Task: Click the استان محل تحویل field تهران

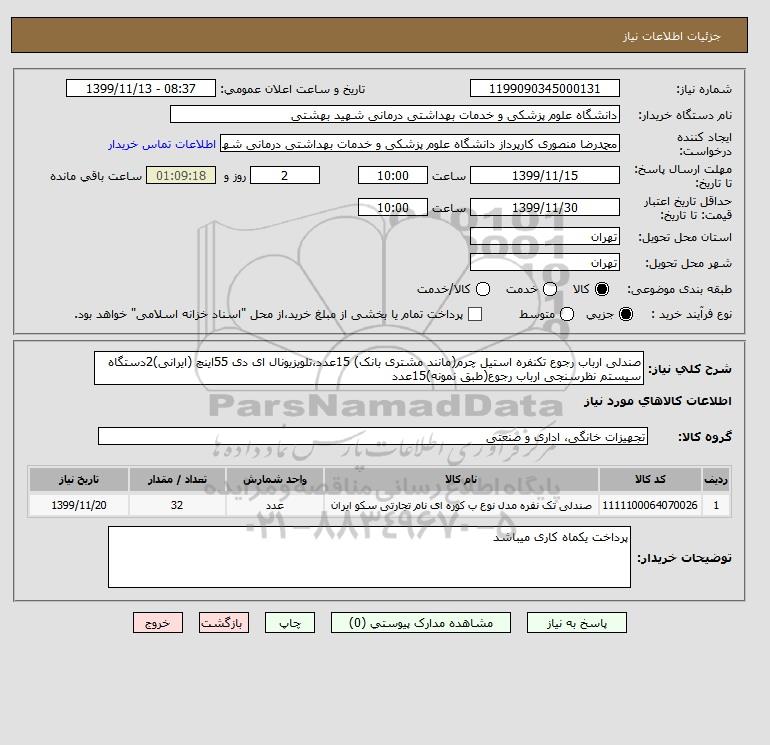Action: tap(545, 237)
